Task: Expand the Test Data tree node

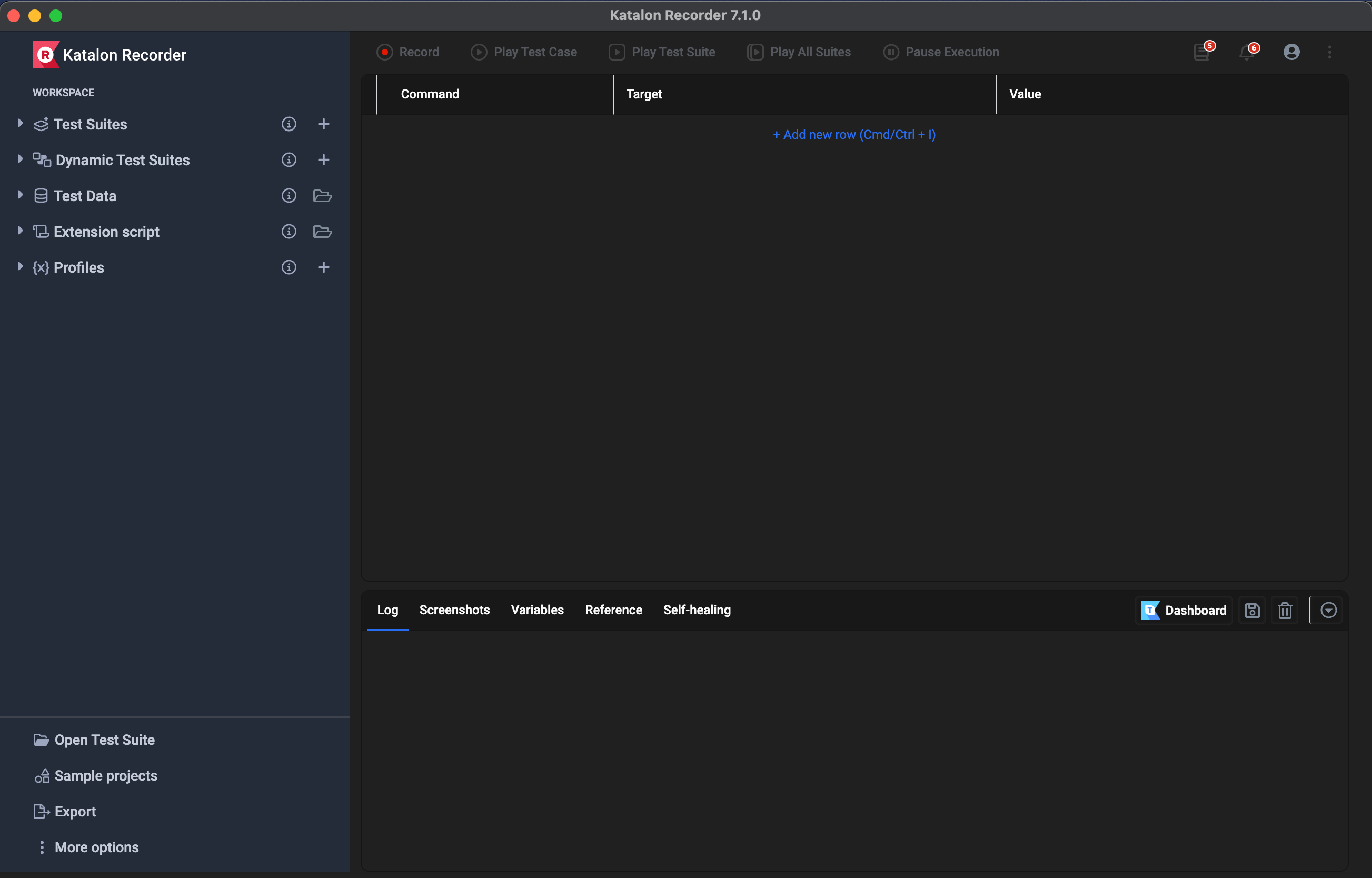Action: click(20, 195)
